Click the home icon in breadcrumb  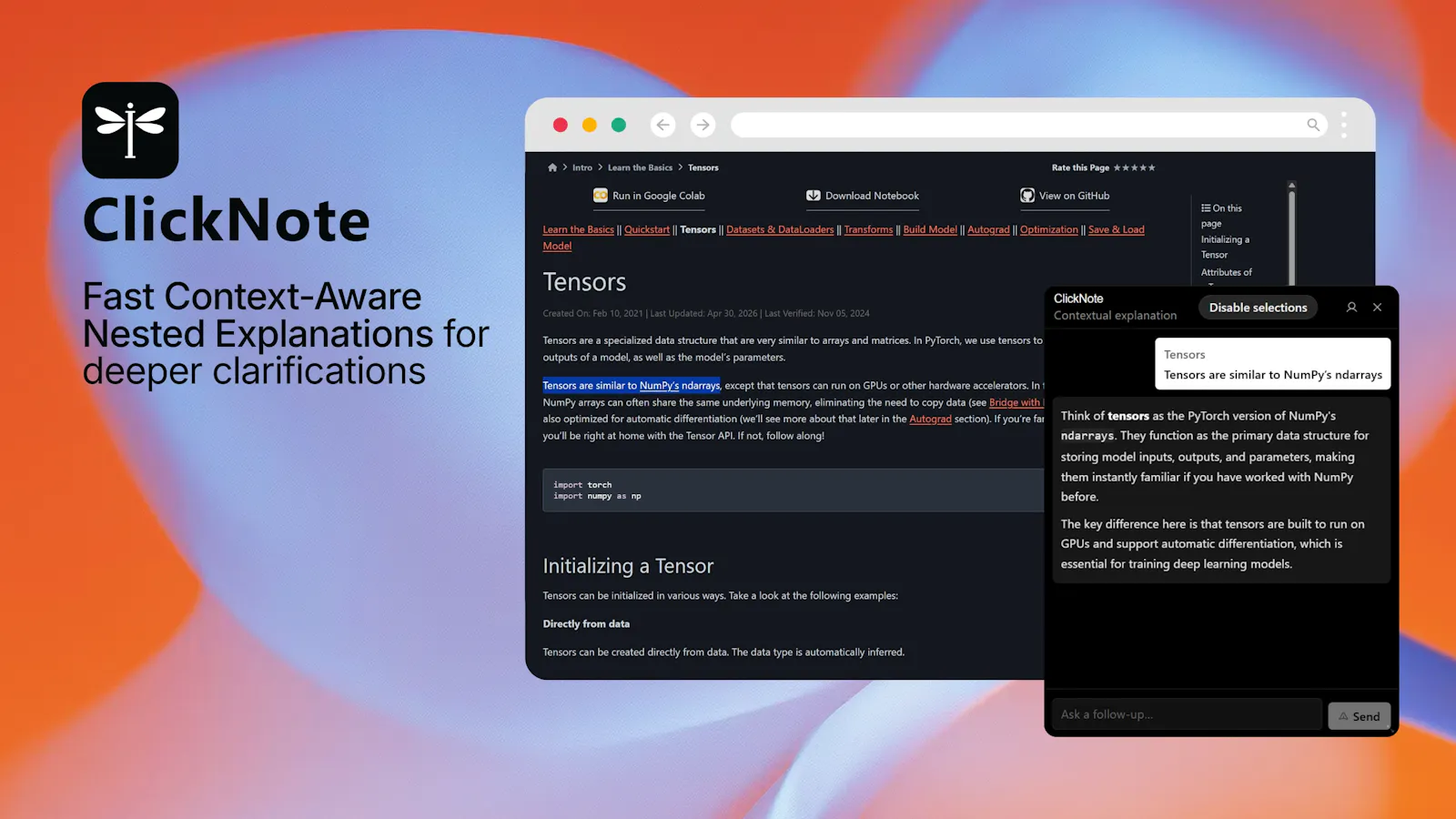pyautogui.click(x=552, y=167)
